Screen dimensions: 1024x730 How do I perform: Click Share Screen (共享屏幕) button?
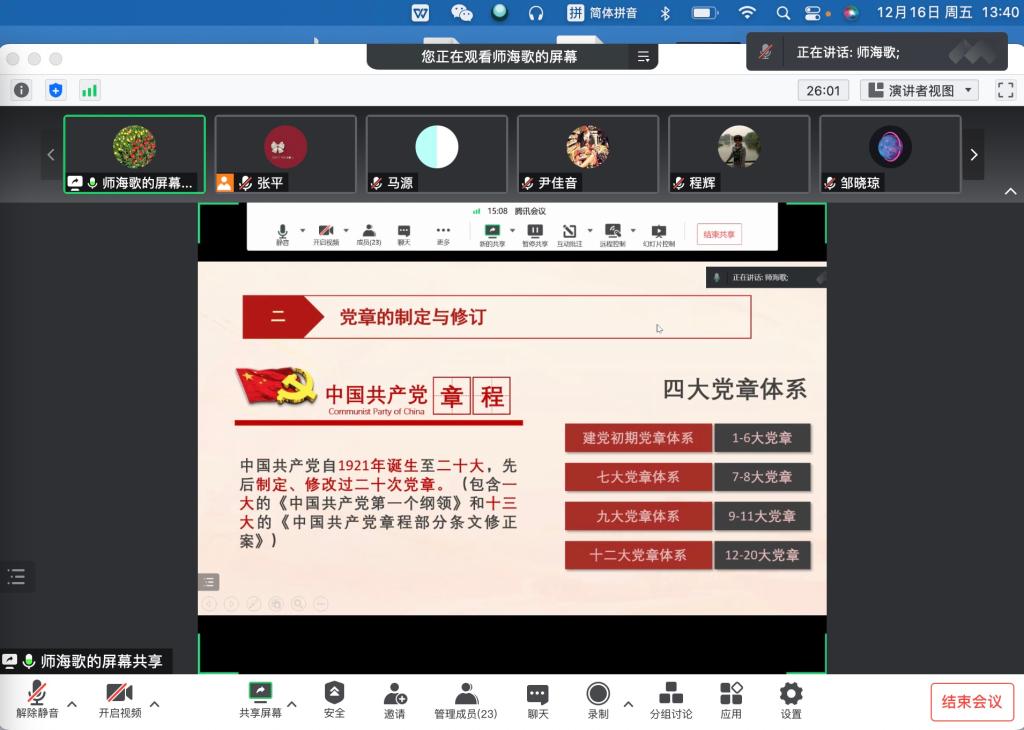point(260,699)
